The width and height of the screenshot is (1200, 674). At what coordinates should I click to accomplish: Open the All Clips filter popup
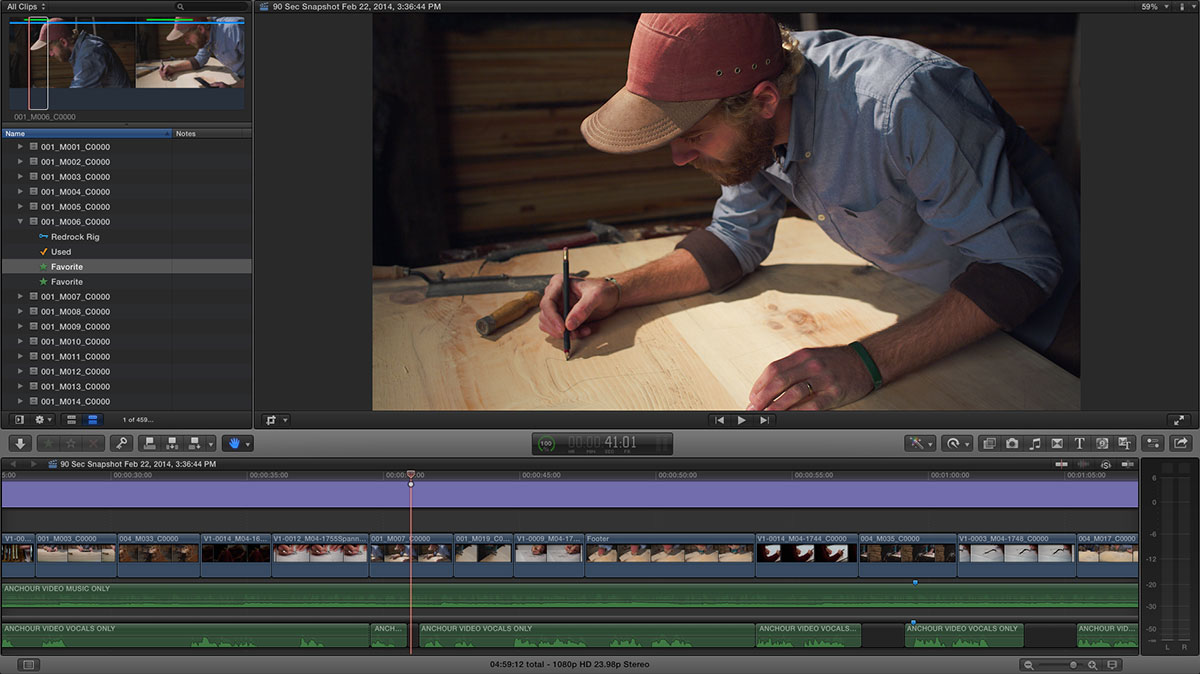(x=27, y=6)
